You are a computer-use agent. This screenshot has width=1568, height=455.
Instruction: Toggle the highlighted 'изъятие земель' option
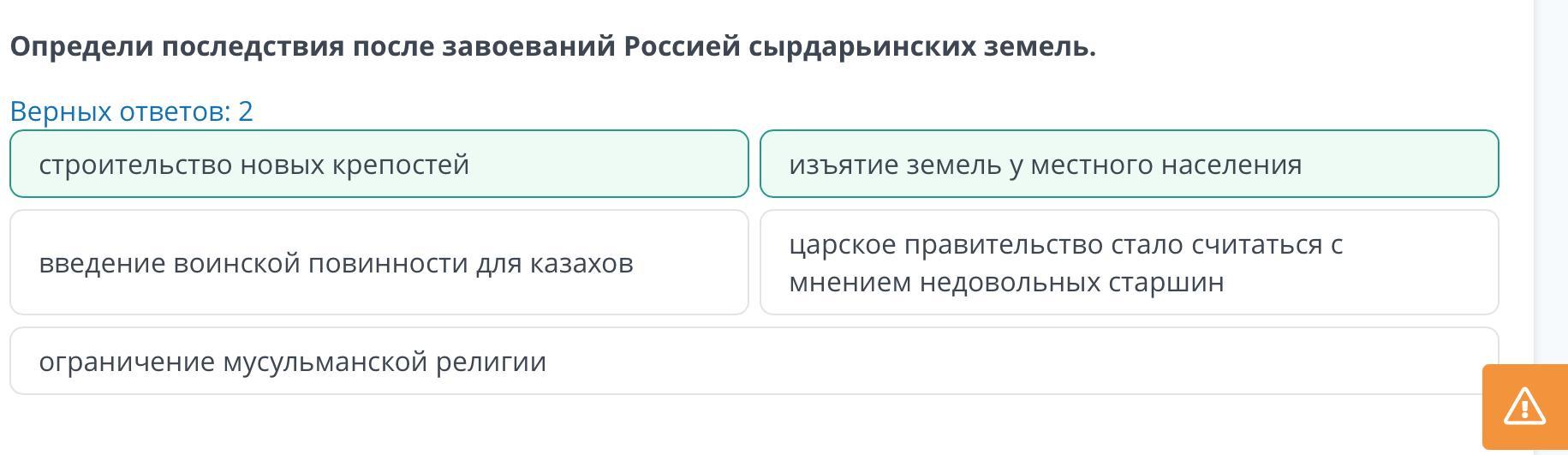(x=1129, y=164)
